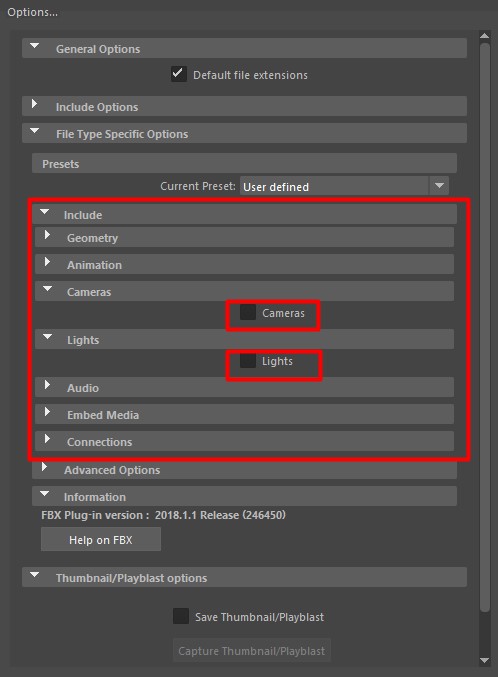Enable the Lights checkbox

248,361
